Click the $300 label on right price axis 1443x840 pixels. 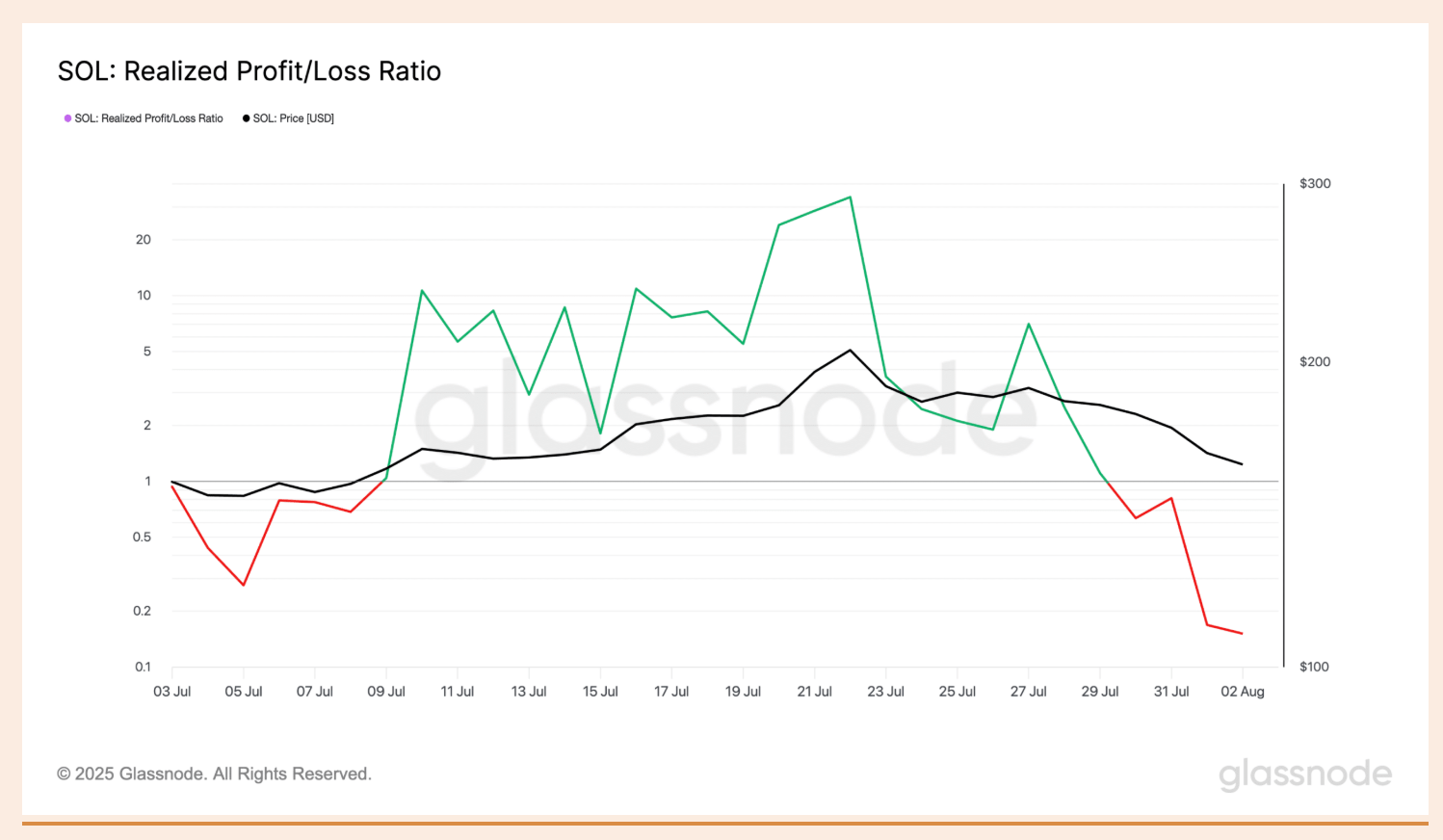1315,184
